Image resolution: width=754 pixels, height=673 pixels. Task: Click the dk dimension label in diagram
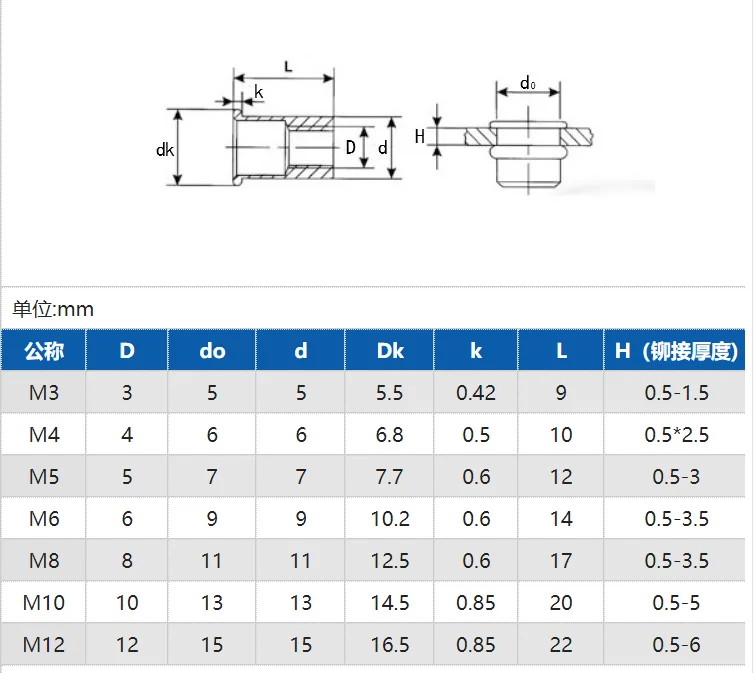point(165,150)
